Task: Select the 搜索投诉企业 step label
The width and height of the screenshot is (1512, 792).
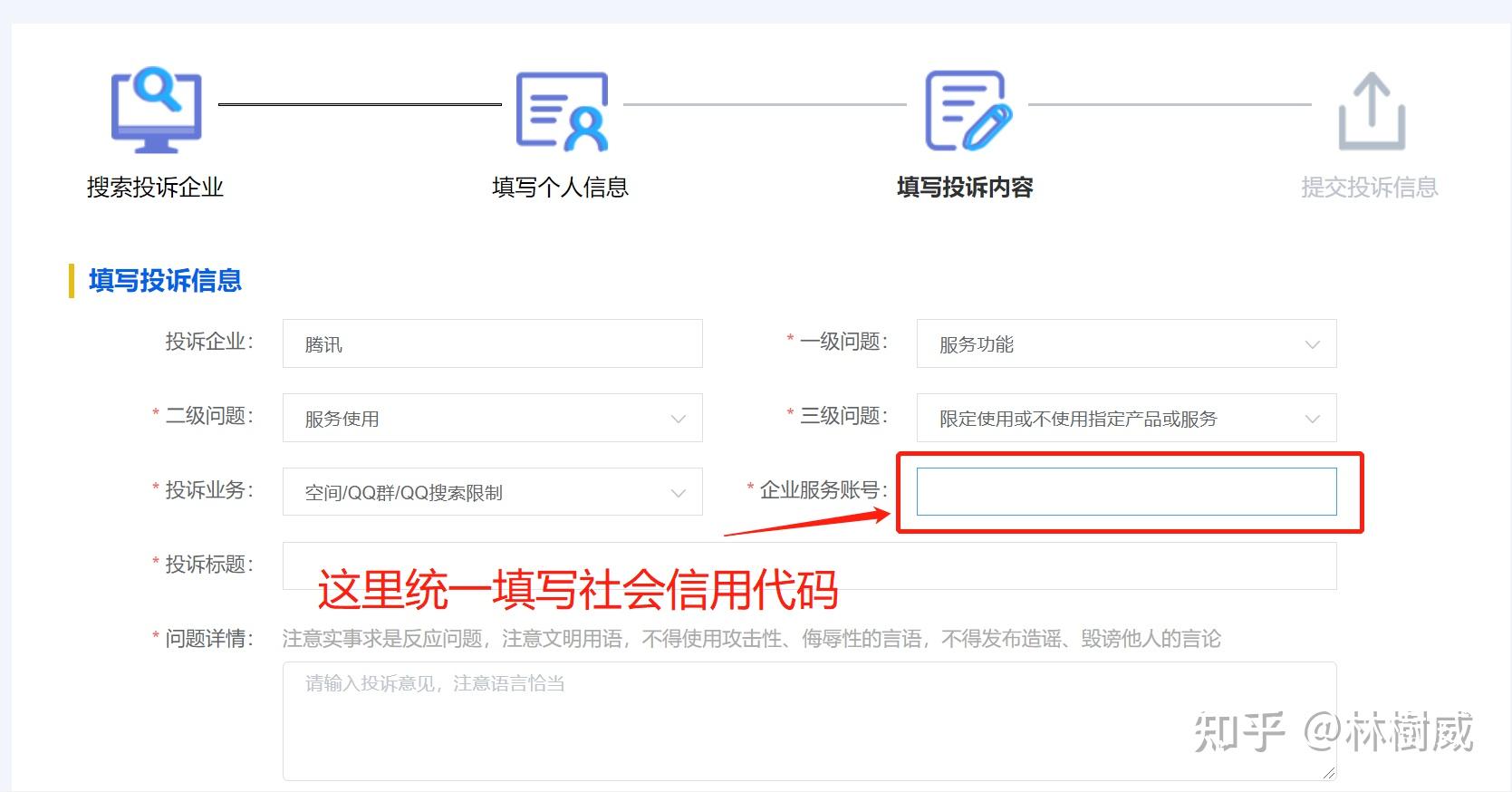Action: point(155,188)
